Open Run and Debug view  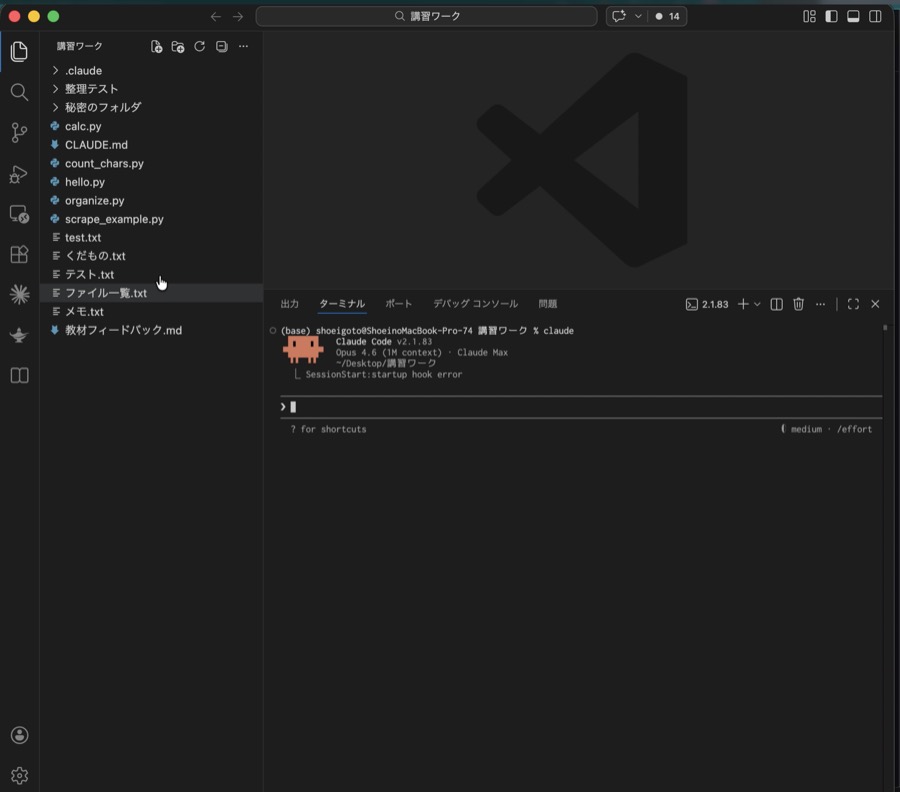[x=19, y=174]
